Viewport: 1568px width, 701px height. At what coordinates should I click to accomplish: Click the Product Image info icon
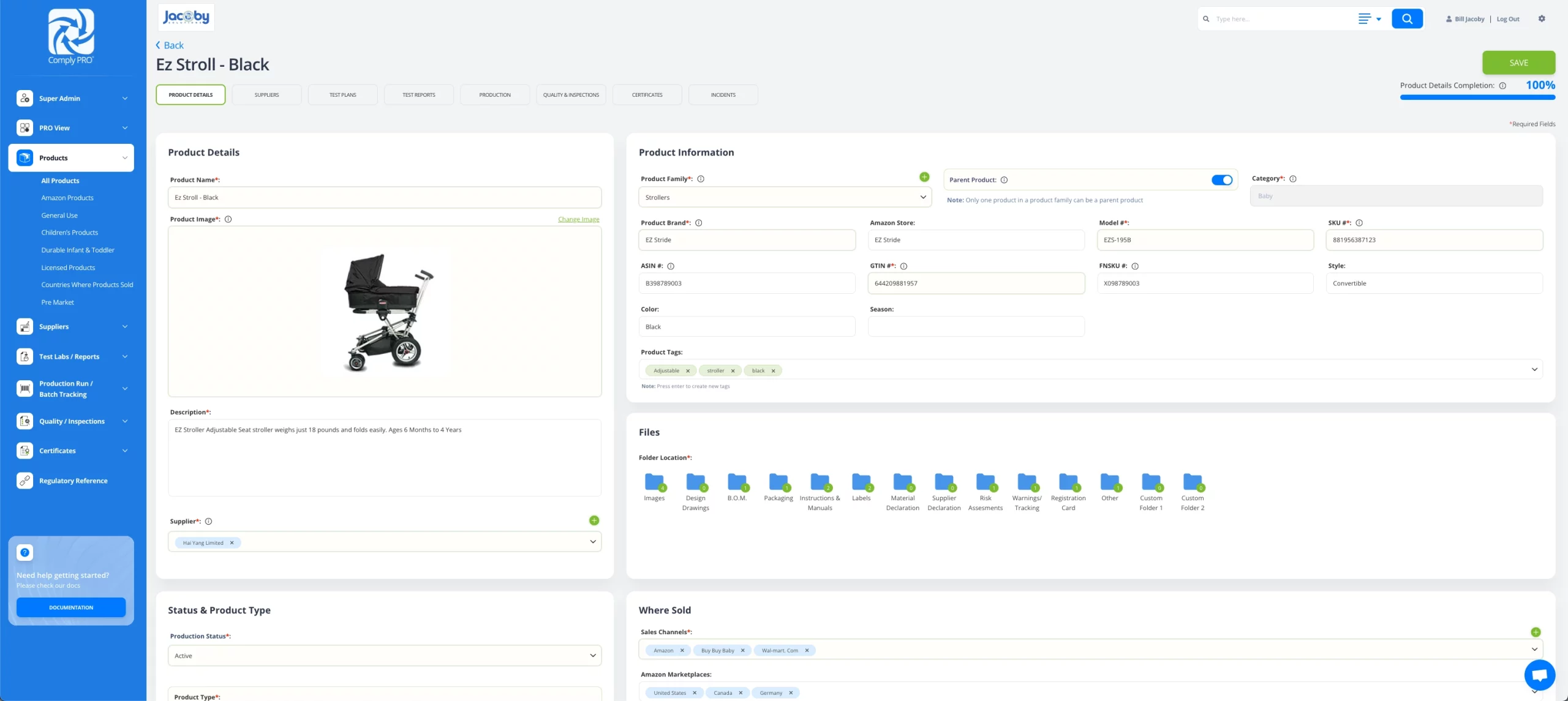click(228, 219)
